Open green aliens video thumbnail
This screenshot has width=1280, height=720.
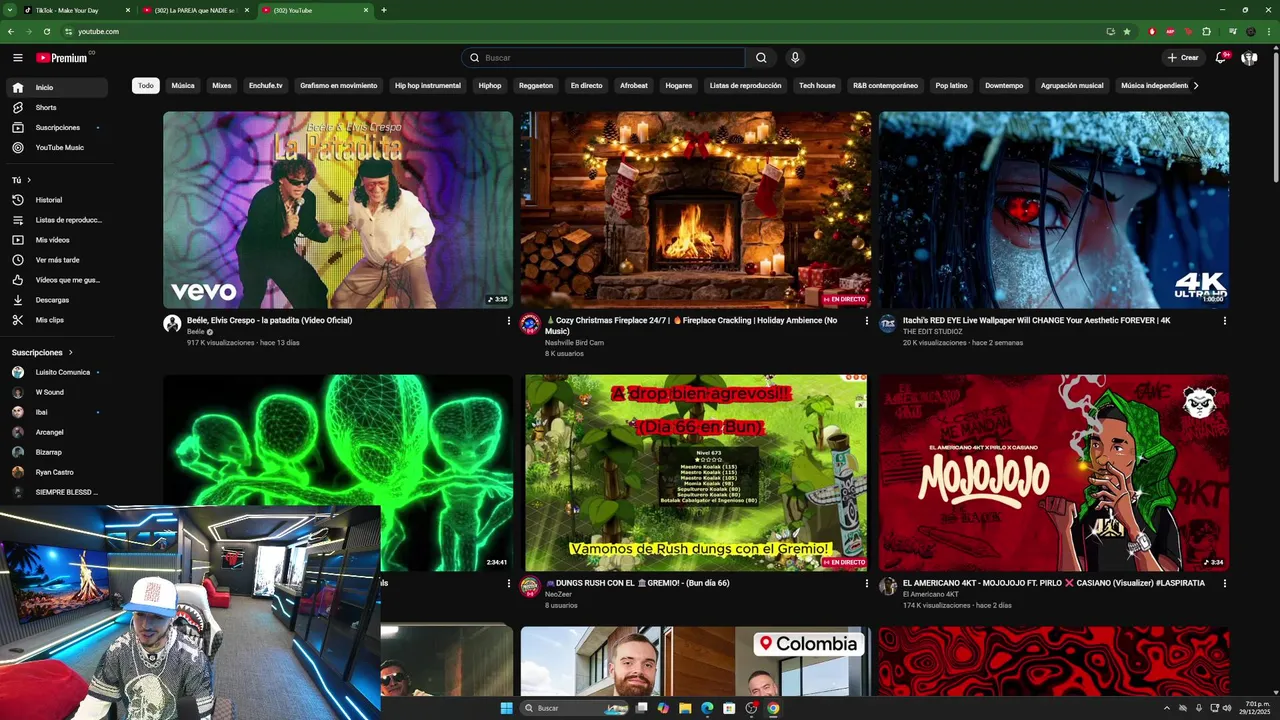(338, 440)
